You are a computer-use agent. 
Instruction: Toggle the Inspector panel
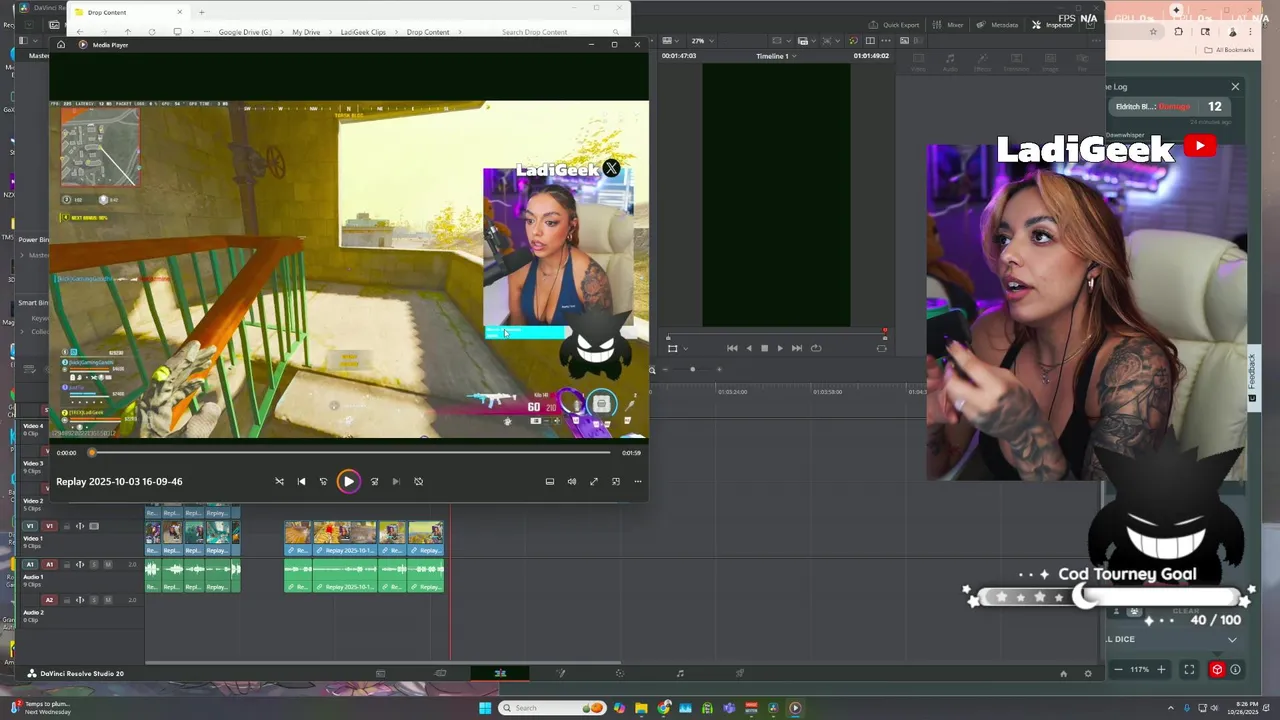(x=1052, y=25)
